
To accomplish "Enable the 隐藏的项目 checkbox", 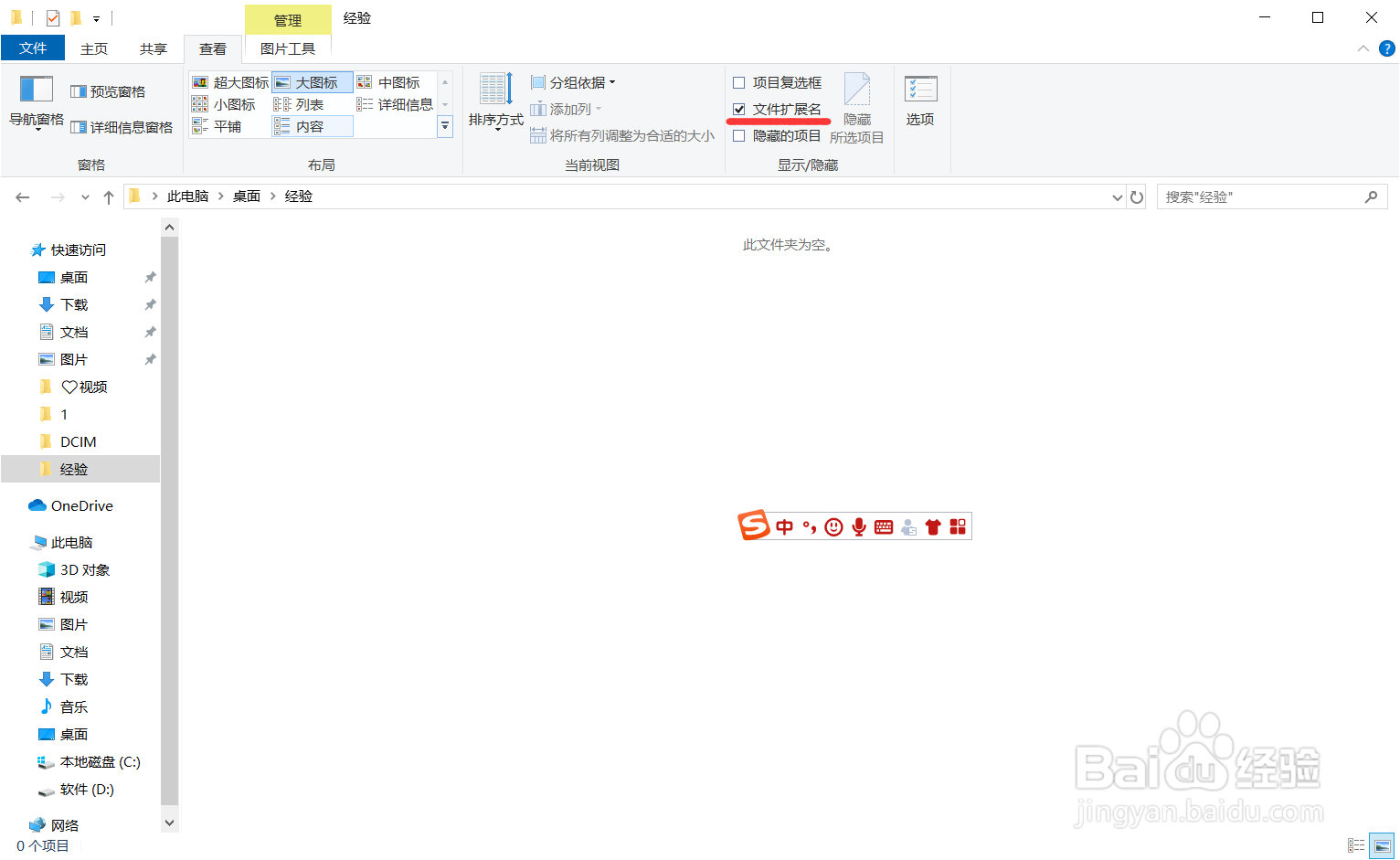I will point(739,135).
